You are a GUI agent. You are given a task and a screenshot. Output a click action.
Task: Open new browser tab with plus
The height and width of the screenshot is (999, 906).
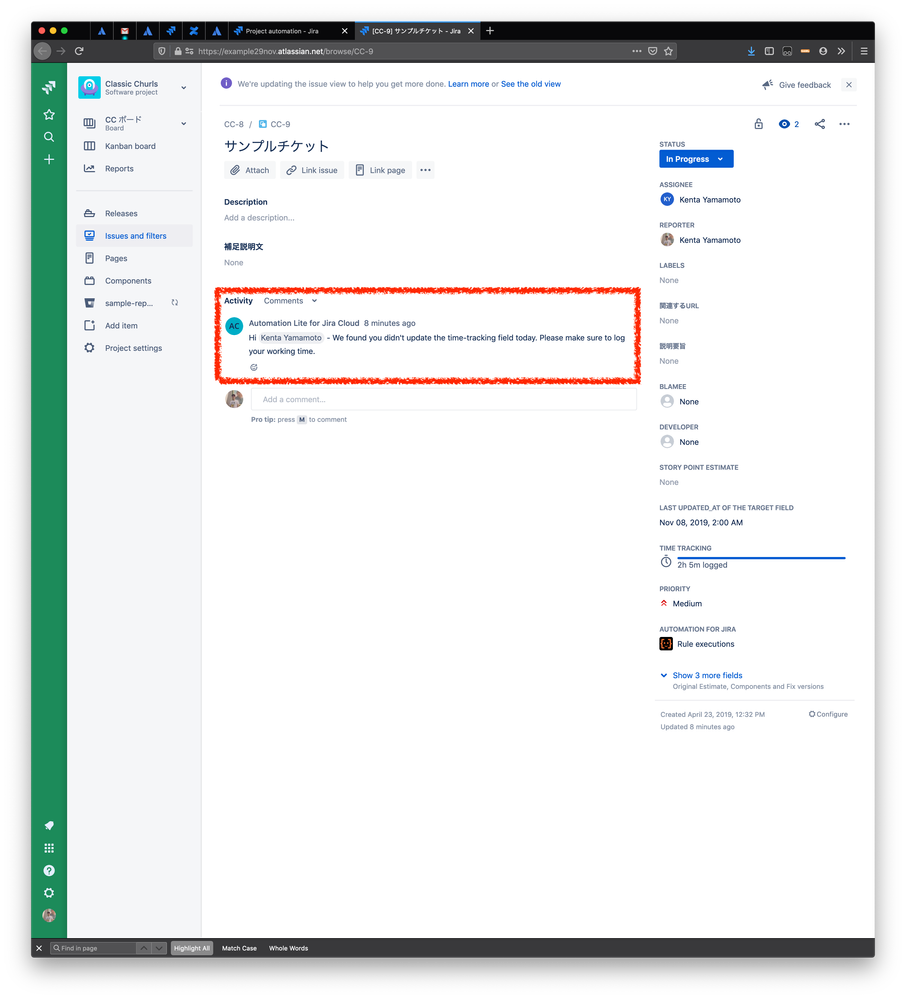490,31
